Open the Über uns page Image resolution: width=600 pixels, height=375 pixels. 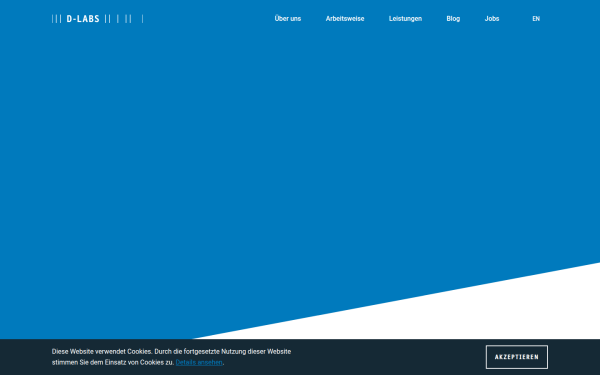288,18
